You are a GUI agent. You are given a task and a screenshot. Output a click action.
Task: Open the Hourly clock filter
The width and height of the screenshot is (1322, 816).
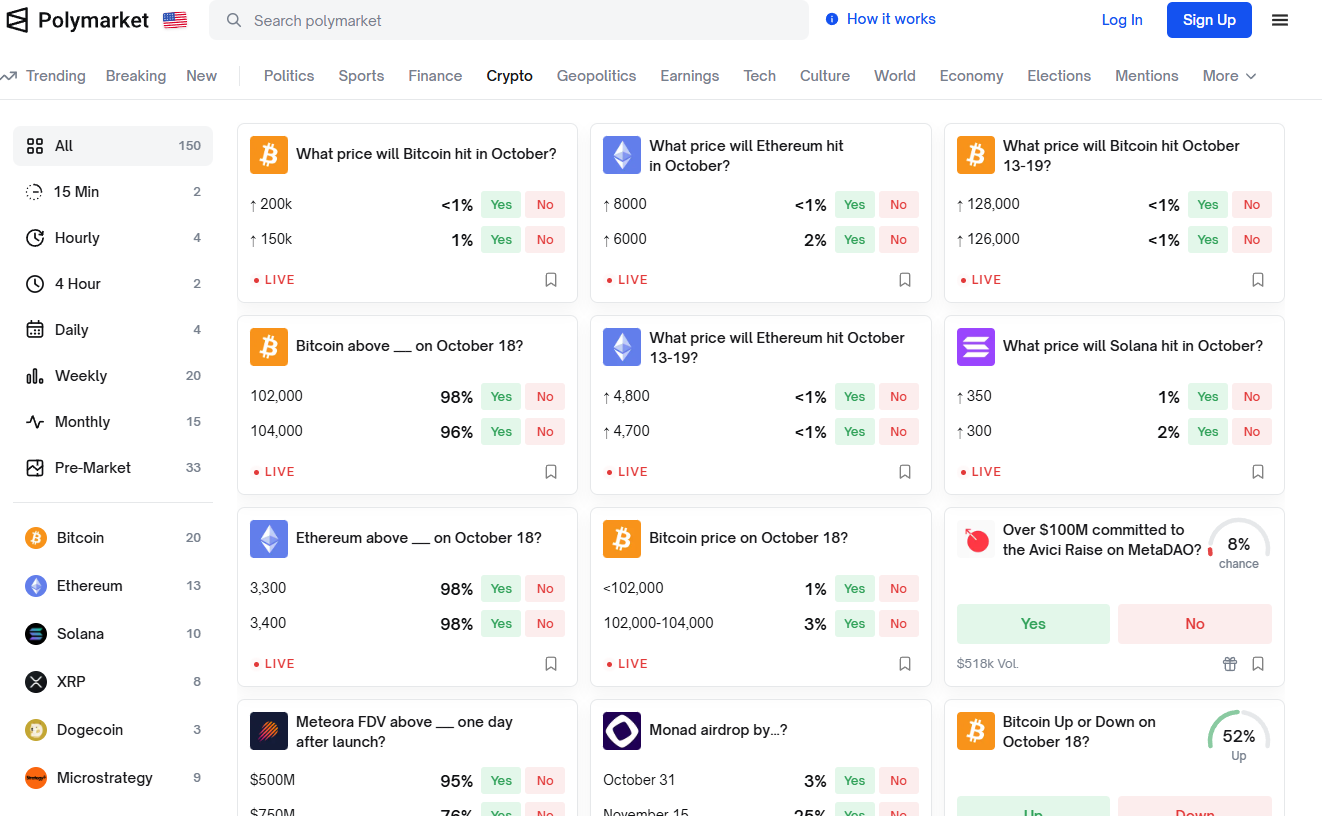pos(35,238)
